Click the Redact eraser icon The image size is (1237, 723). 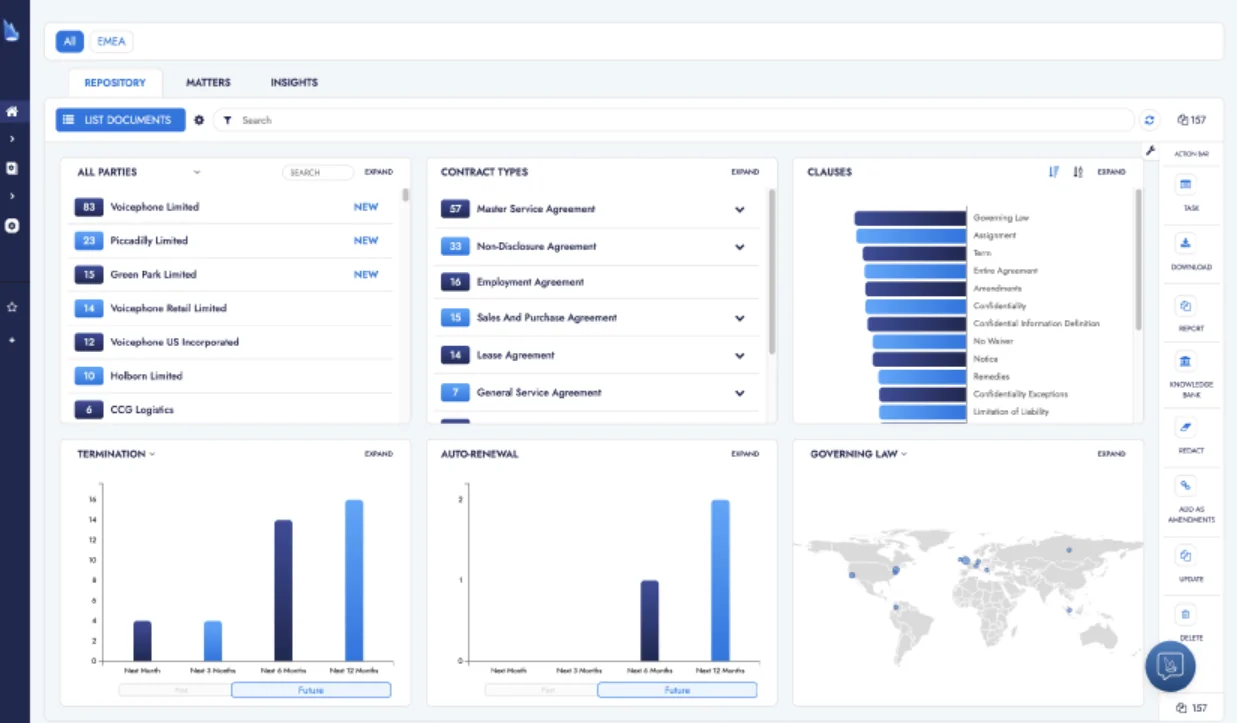click(1185, 427)
